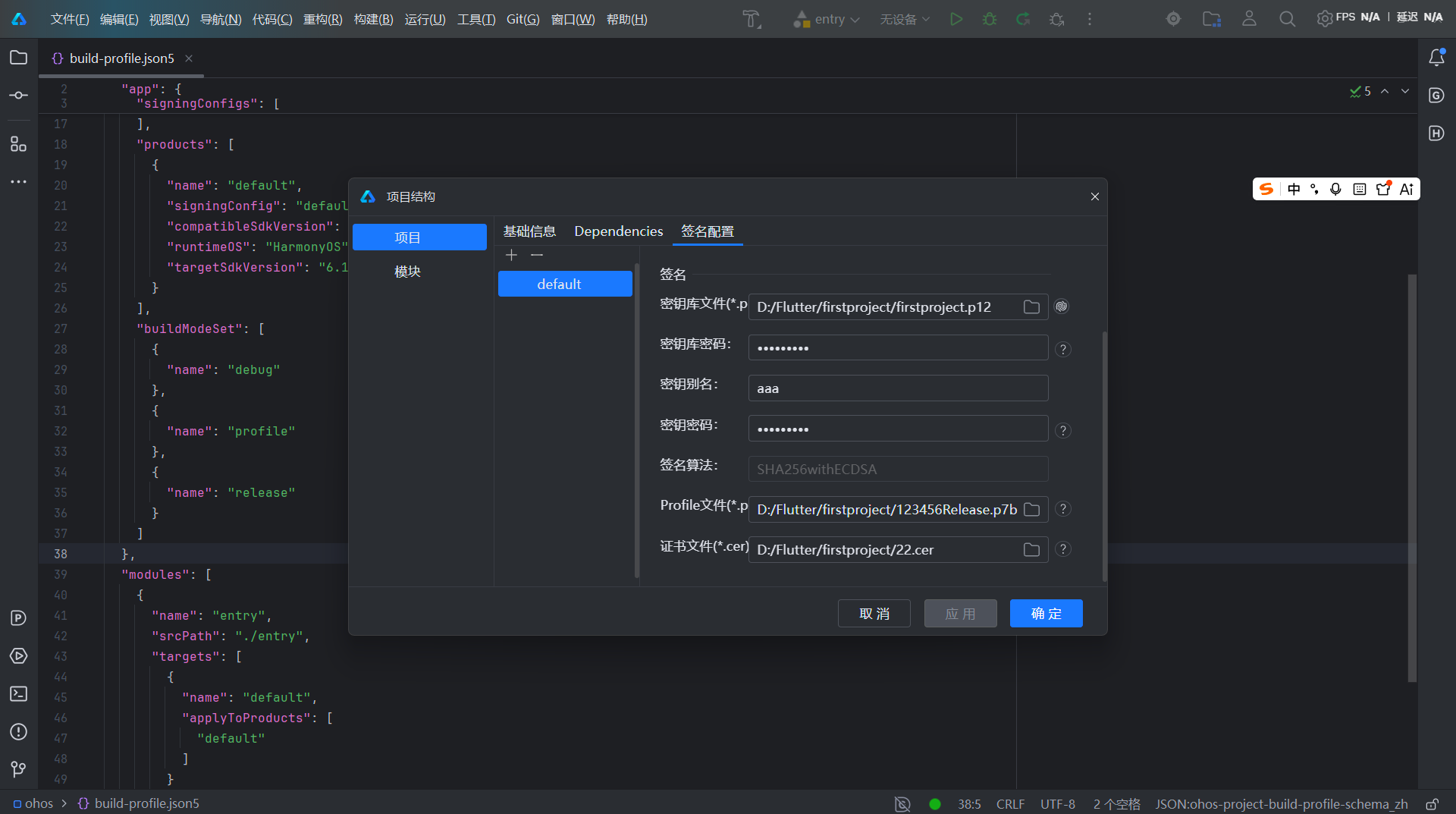Open the Structure panel in left sidebar

pos(19,143)
